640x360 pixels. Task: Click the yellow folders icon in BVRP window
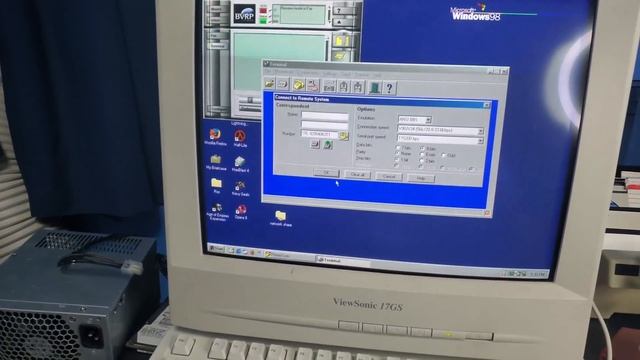342,41
